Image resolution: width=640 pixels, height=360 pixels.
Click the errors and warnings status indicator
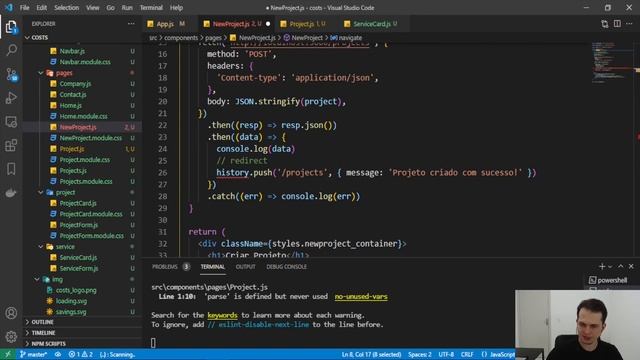click(81, 354)
